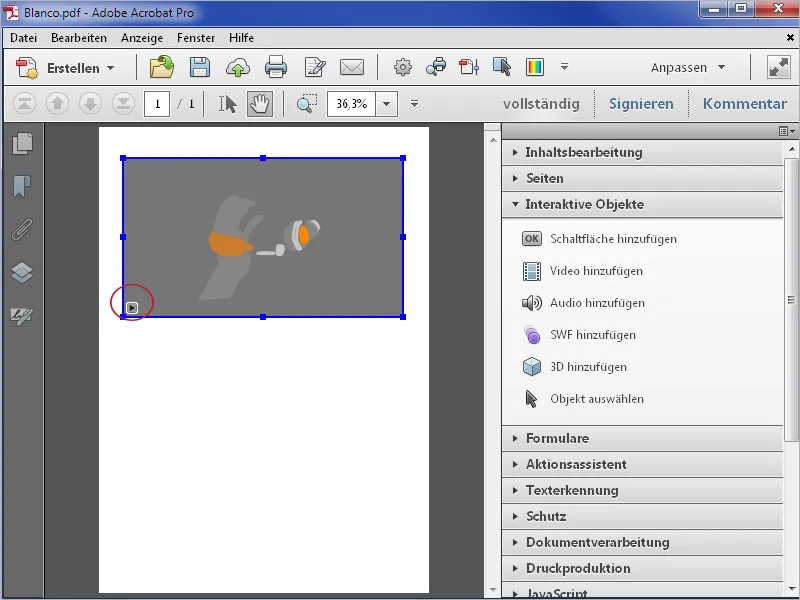Click the color spectrum output preview icon
The image size is (800, 600).
[535, 67]
